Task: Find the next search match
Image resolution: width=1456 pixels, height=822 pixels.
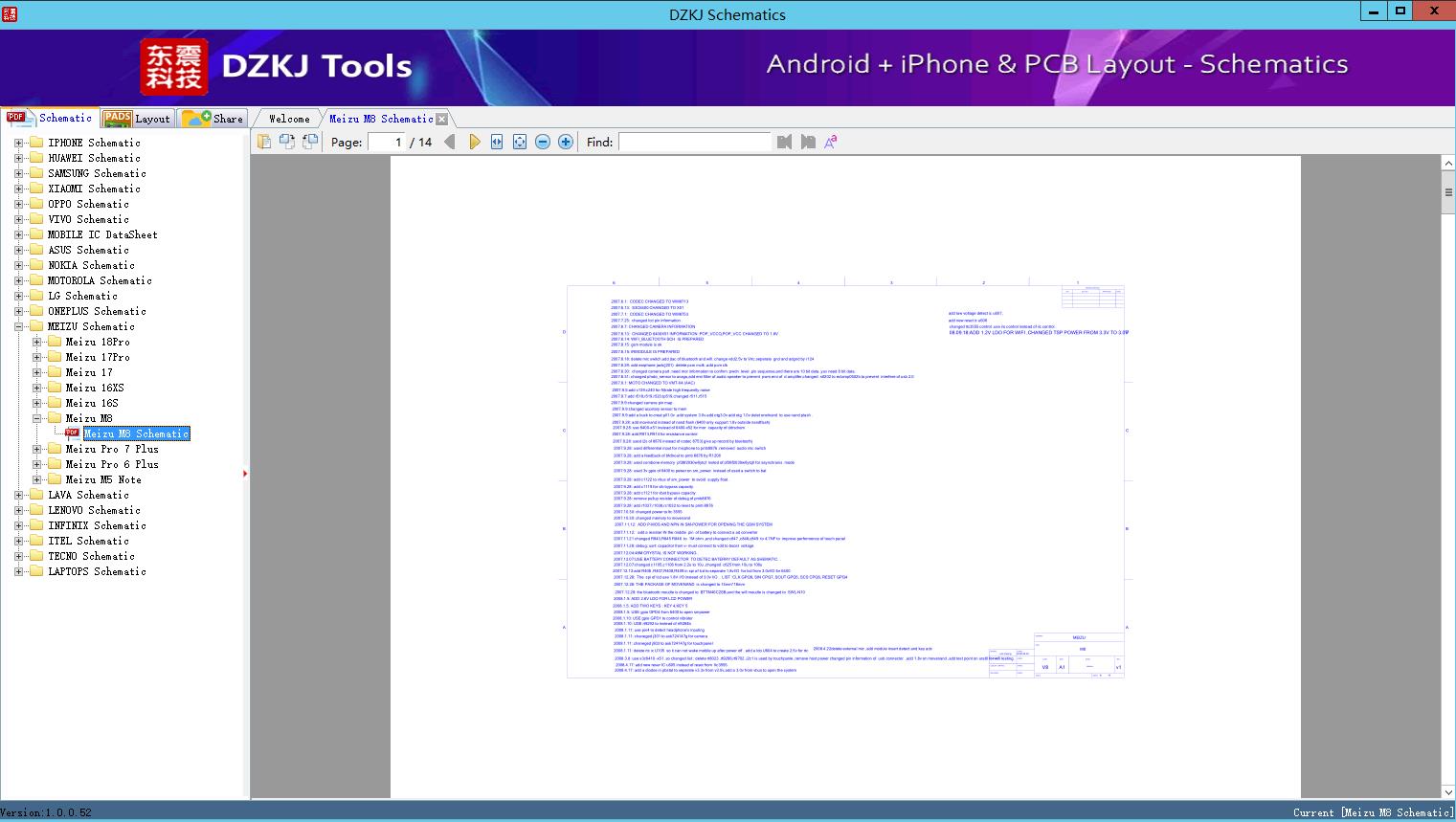Action: pos(808,142)
